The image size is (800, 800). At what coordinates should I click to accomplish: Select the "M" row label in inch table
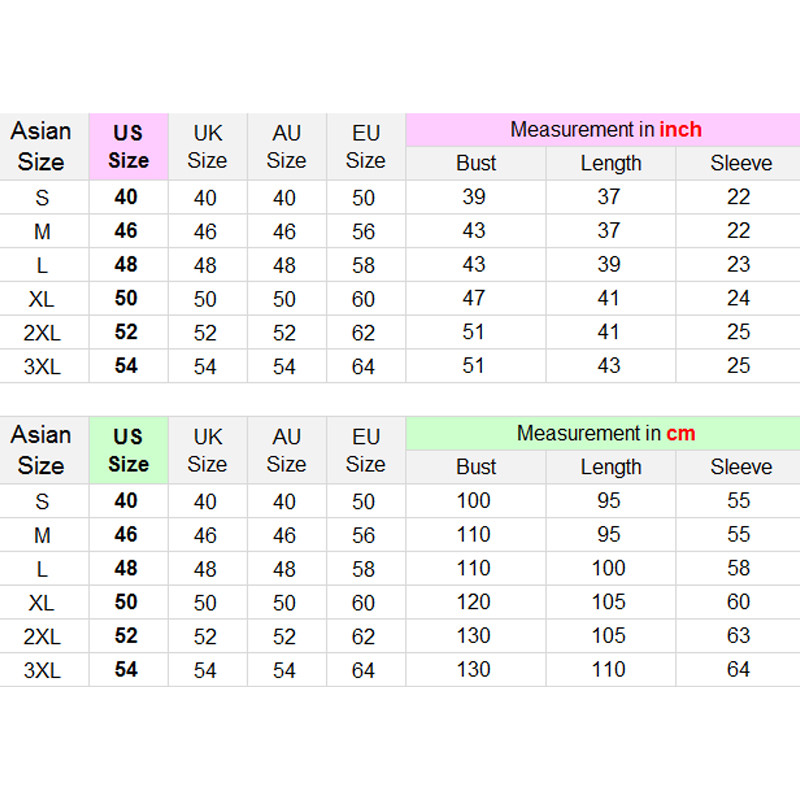42,232
